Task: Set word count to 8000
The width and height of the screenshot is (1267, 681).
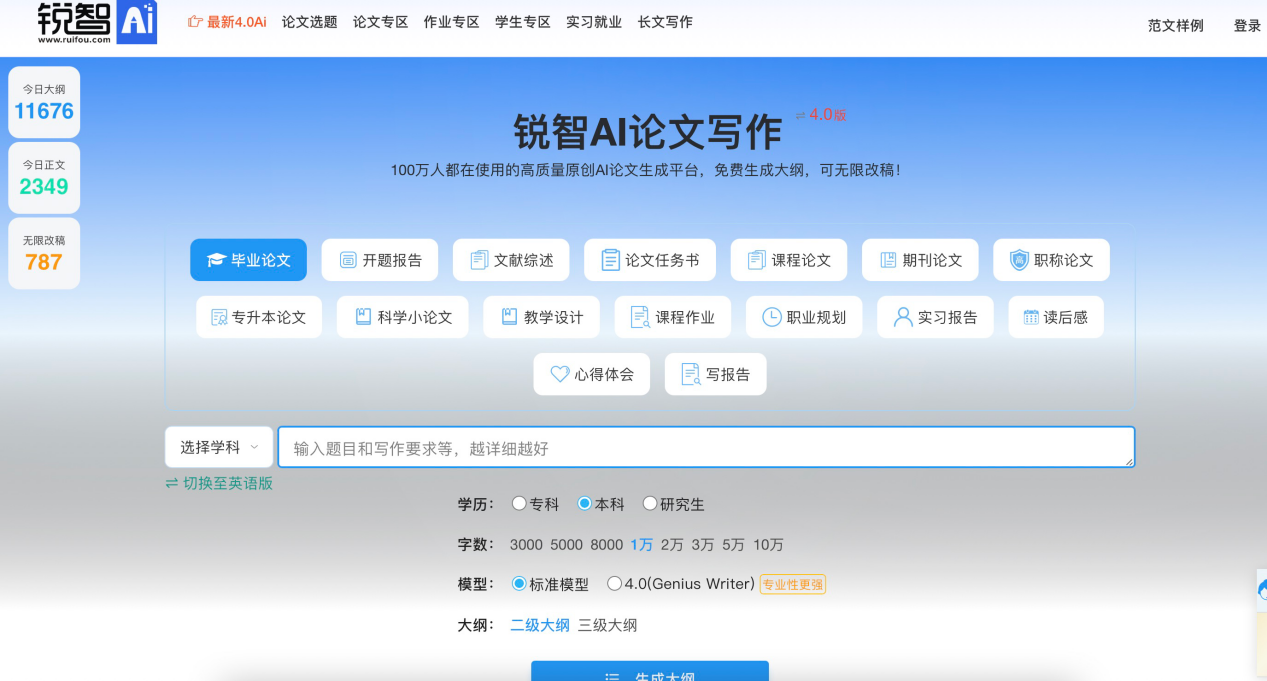Action: [x=606, y=545]
